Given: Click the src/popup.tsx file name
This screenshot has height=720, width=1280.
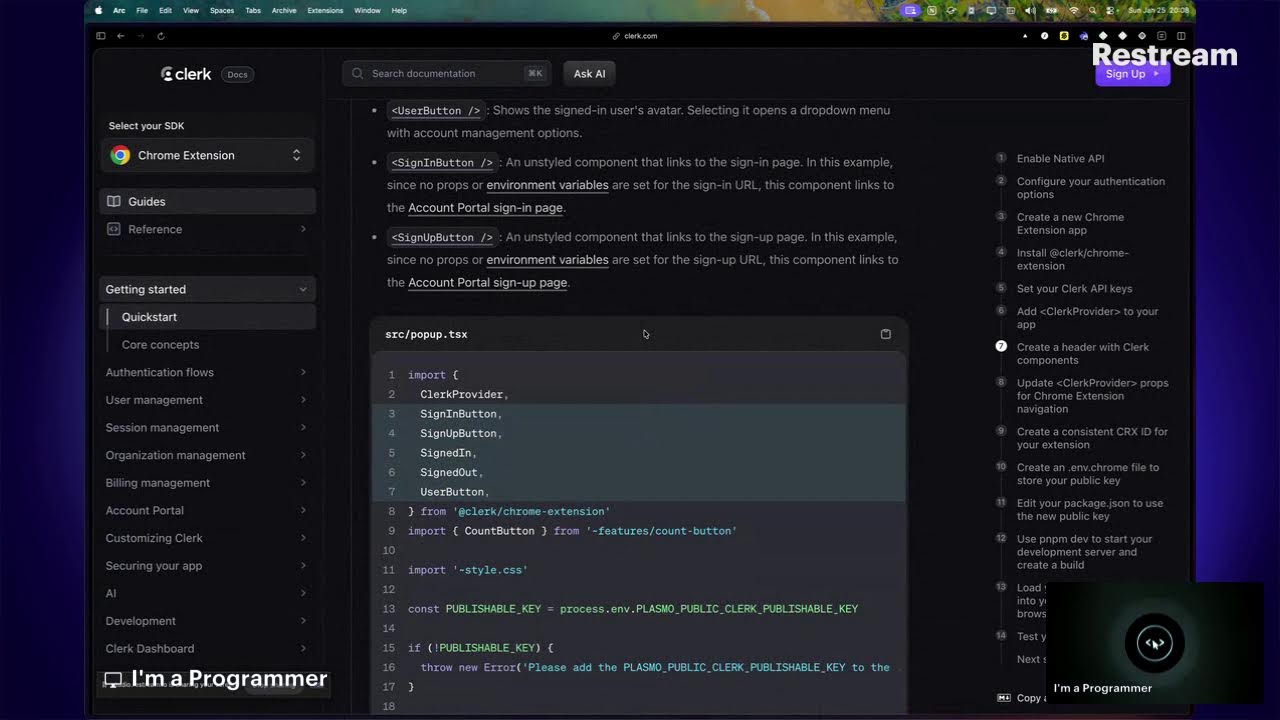Looking at the screenshot, I should tap(426, 334).
